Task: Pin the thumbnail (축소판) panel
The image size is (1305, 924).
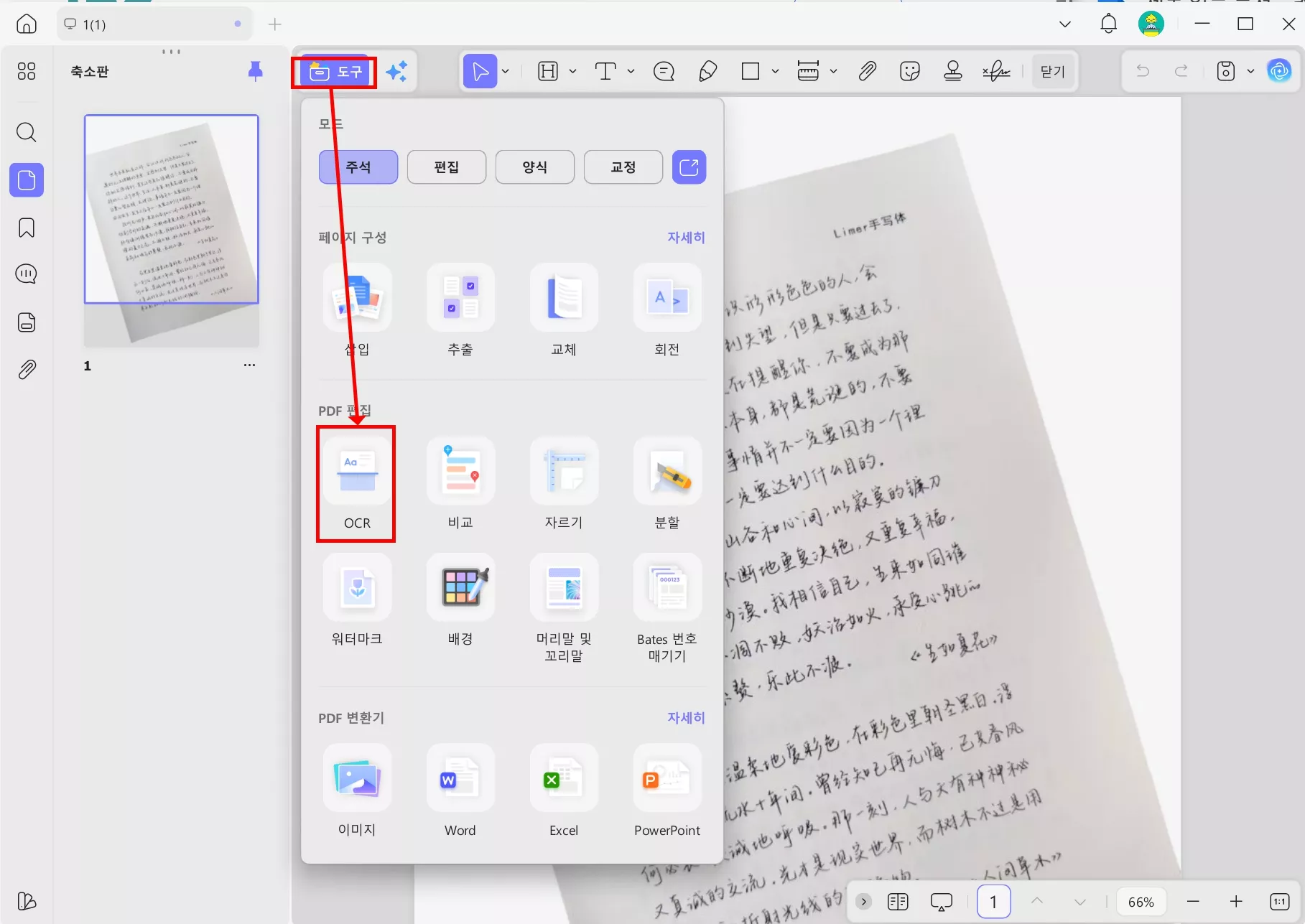Action: [x=255, y=71]
